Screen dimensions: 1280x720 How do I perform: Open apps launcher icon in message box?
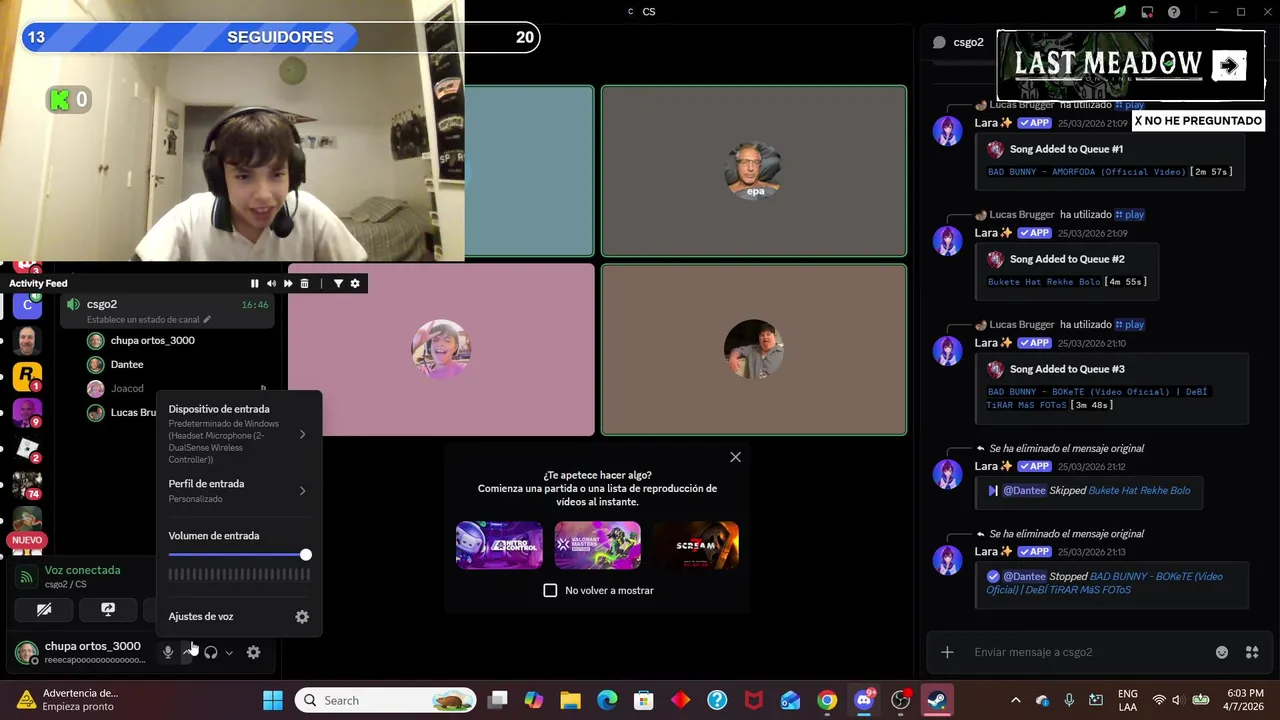(1252, 652)
